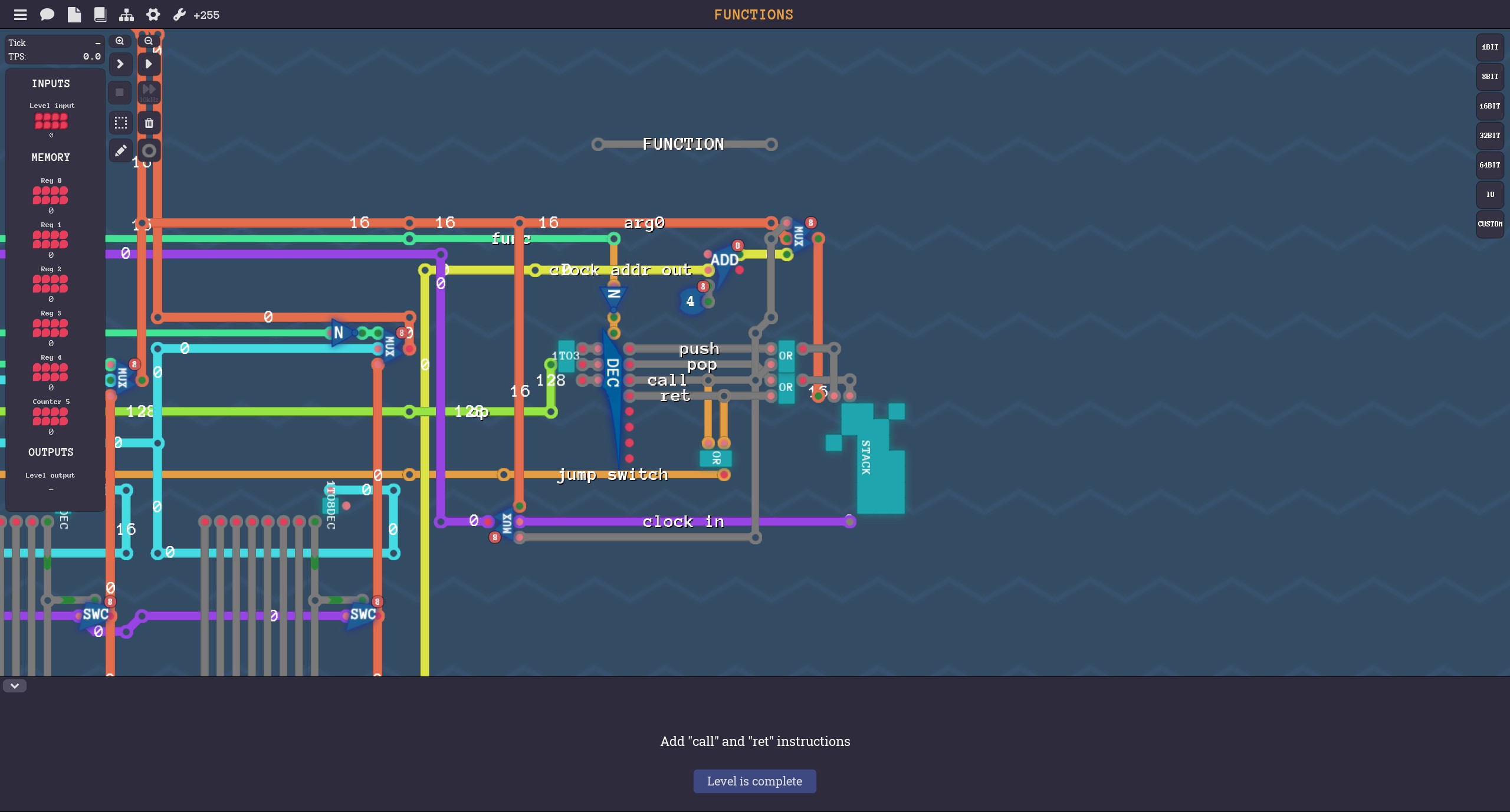
Task: Collapse the bottom panel chevron
Action: click(x=15, y=686)
